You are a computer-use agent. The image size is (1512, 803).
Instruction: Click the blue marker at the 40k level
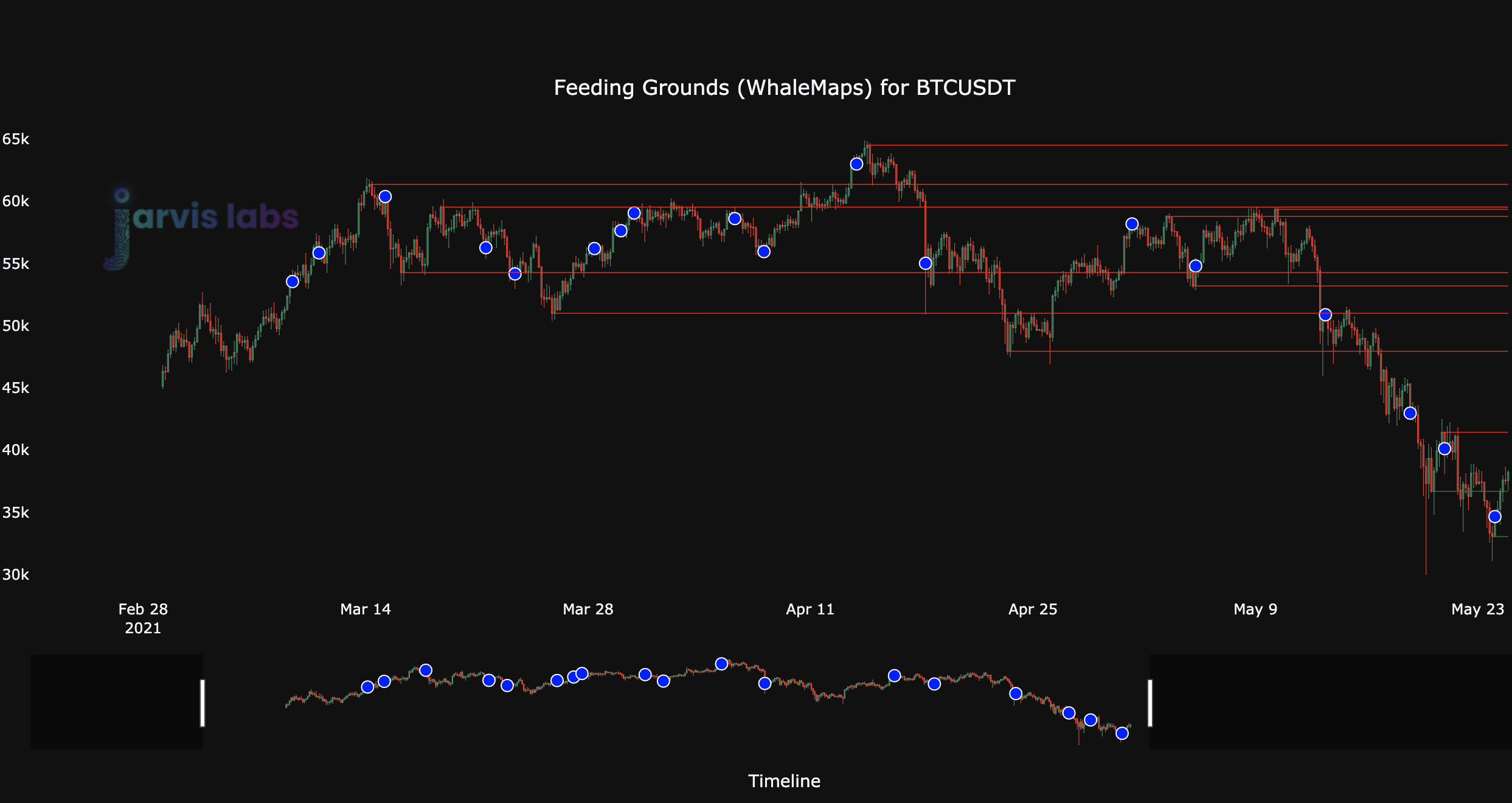[1444, 448]
